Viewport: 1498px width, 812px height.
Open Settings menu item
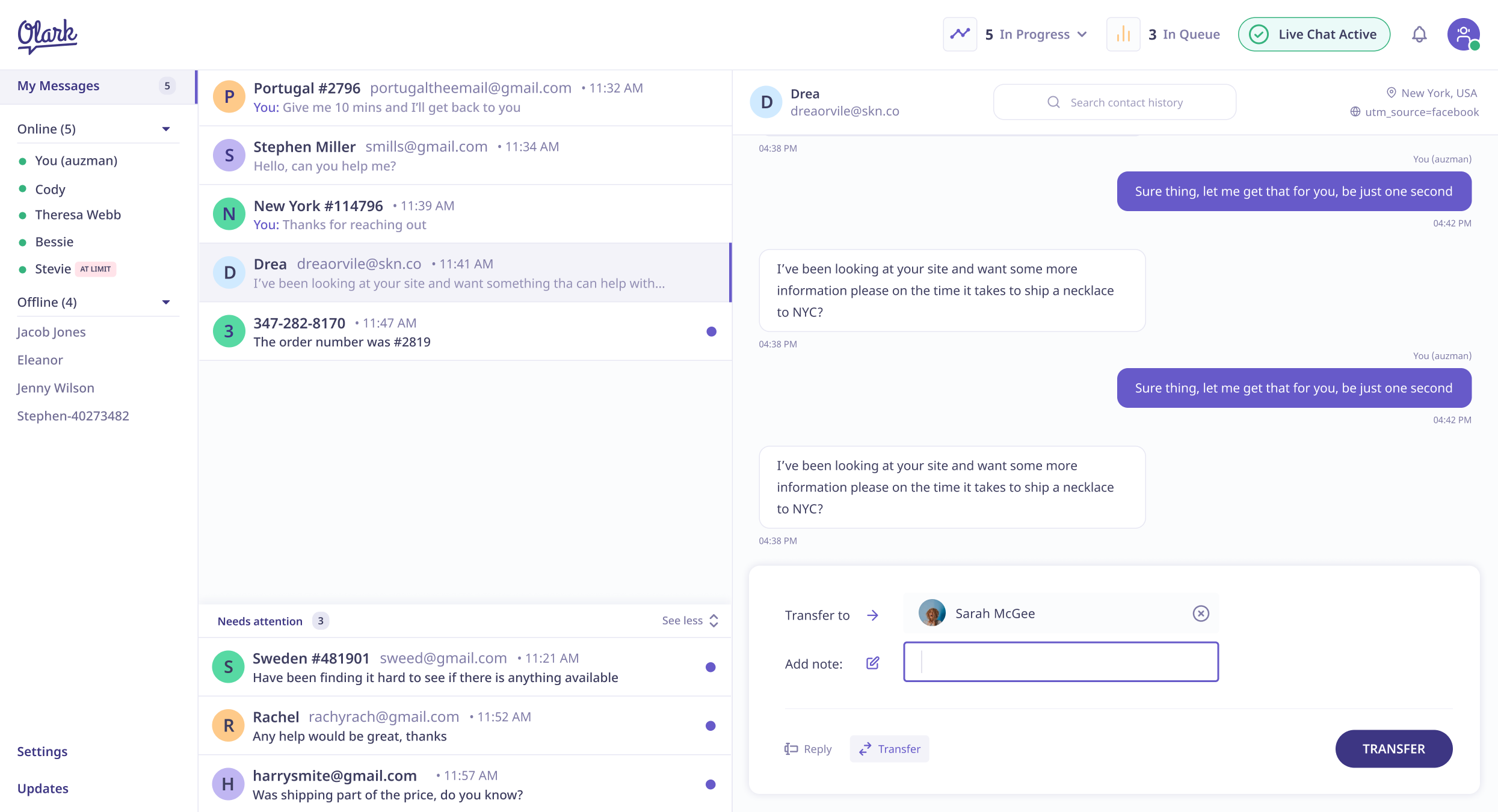[42, 750]
